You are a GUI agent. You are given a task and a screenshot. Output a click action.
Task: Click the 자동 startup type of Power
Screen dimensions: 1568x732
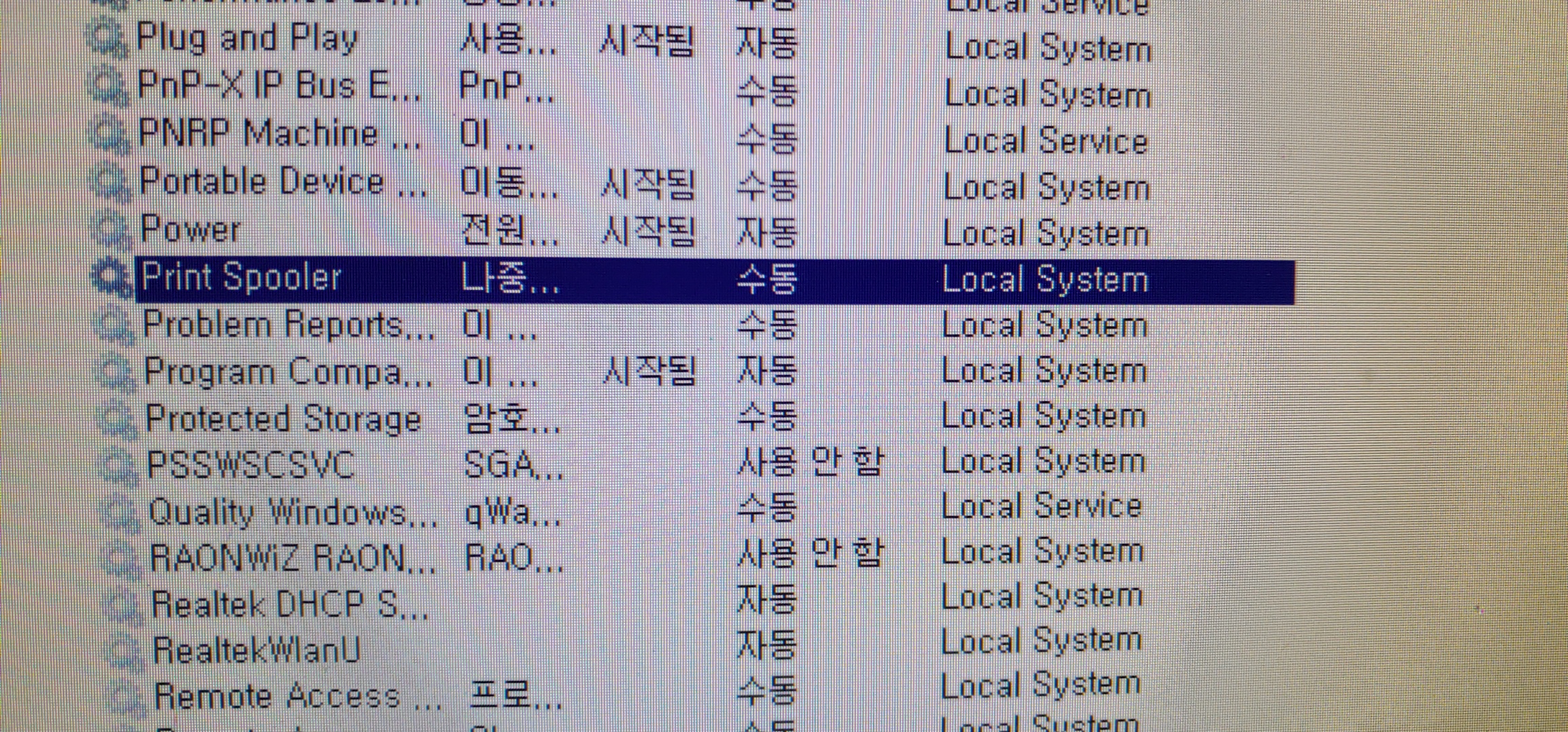point(766,232)
